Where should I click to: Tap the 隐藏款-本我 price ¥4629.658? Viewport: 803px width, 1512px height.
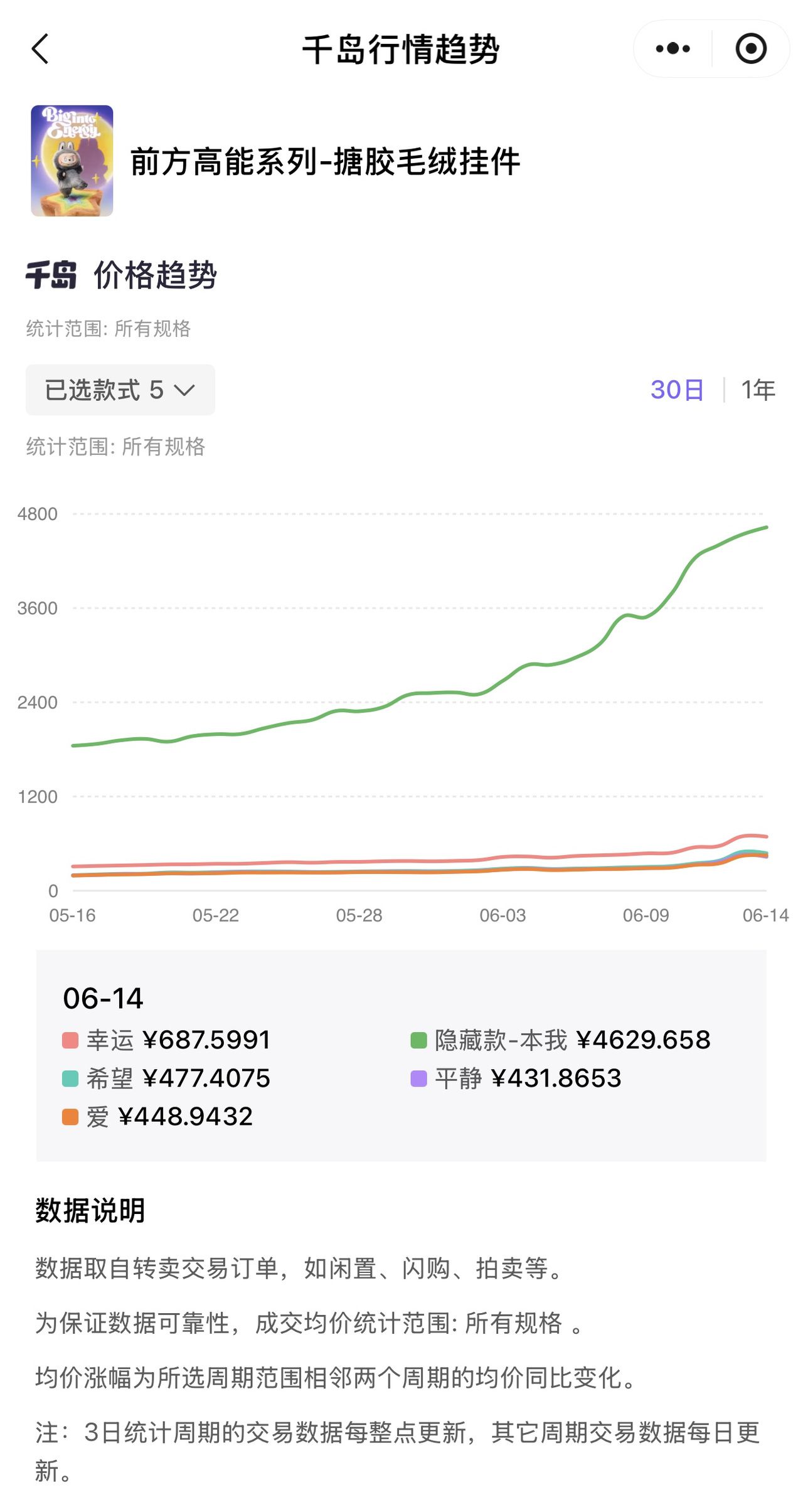(643, 1040)
